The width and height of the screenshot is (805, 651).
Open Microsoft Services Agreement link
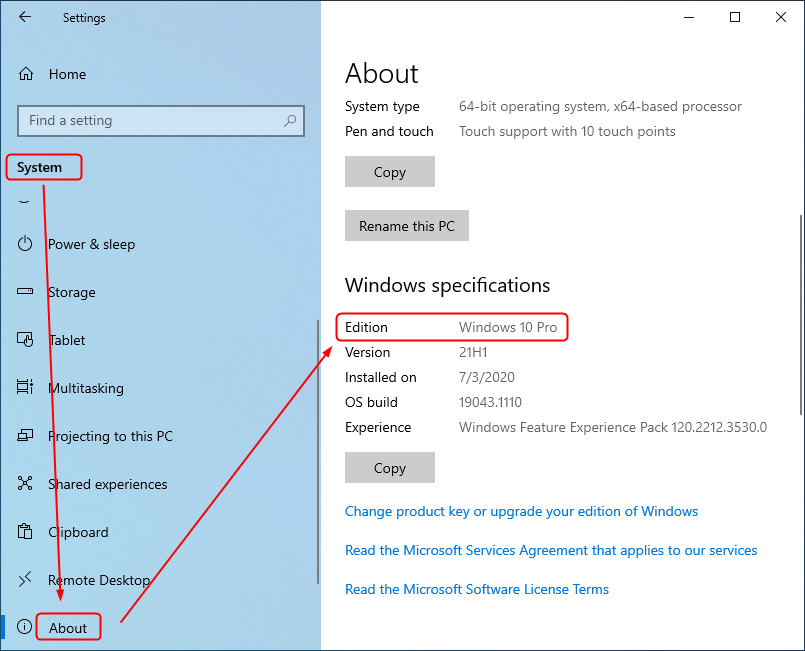pyautogui.click(x=551, y=550)
